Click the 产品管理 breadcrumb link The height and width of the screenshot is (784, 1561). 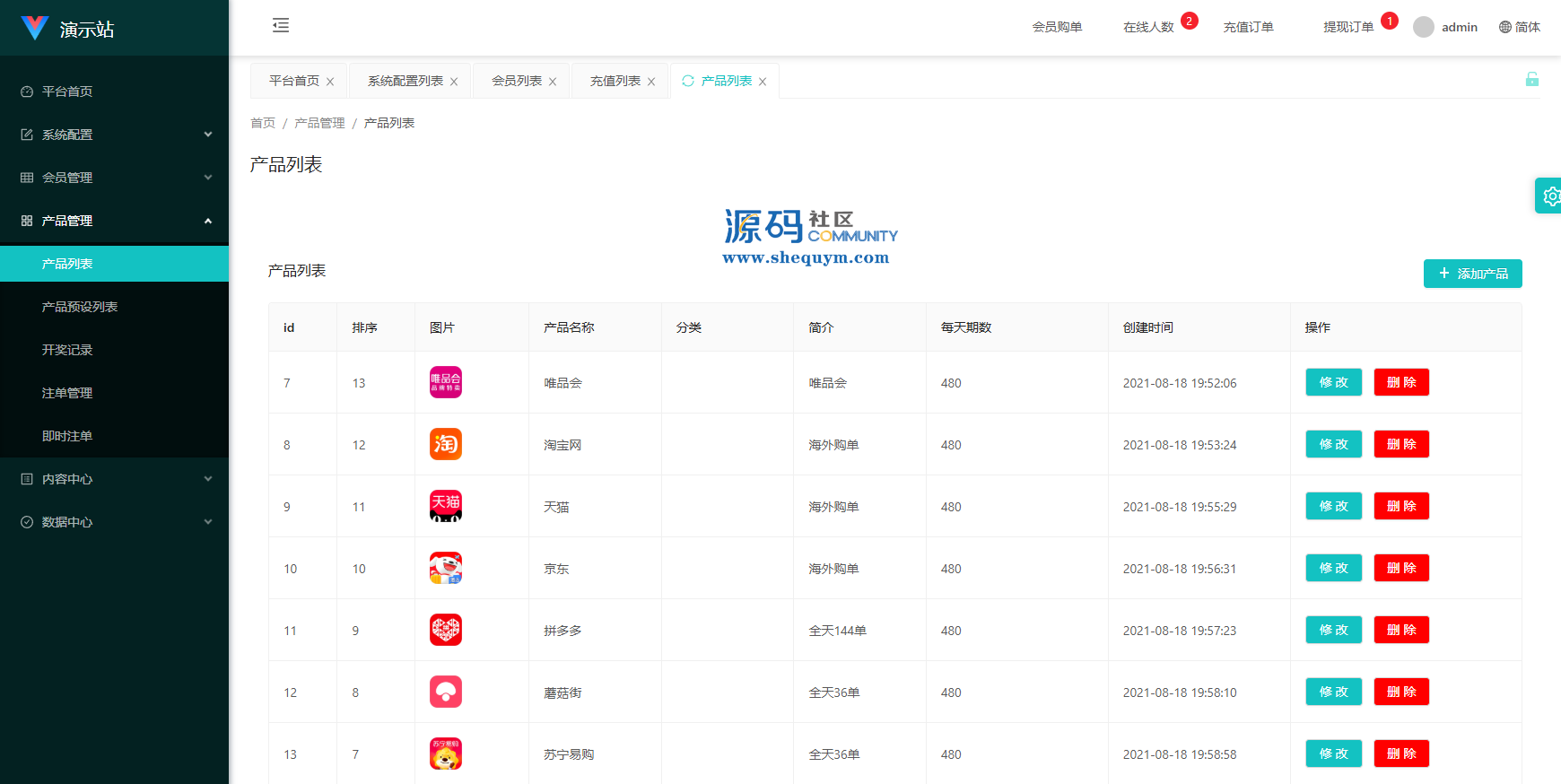point(319,123)
